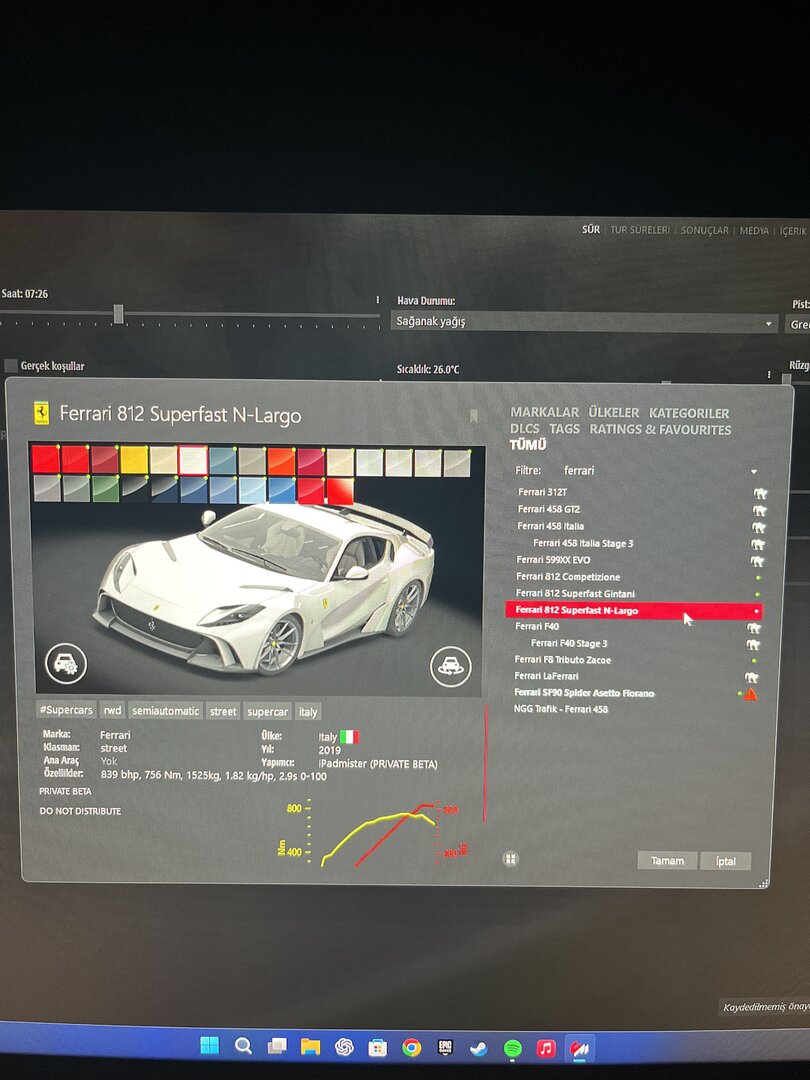The height and width of the screenshot is (1080, 810).
Task: Open the SONUÇLAR tab
Action: click(x=705, y=231)
